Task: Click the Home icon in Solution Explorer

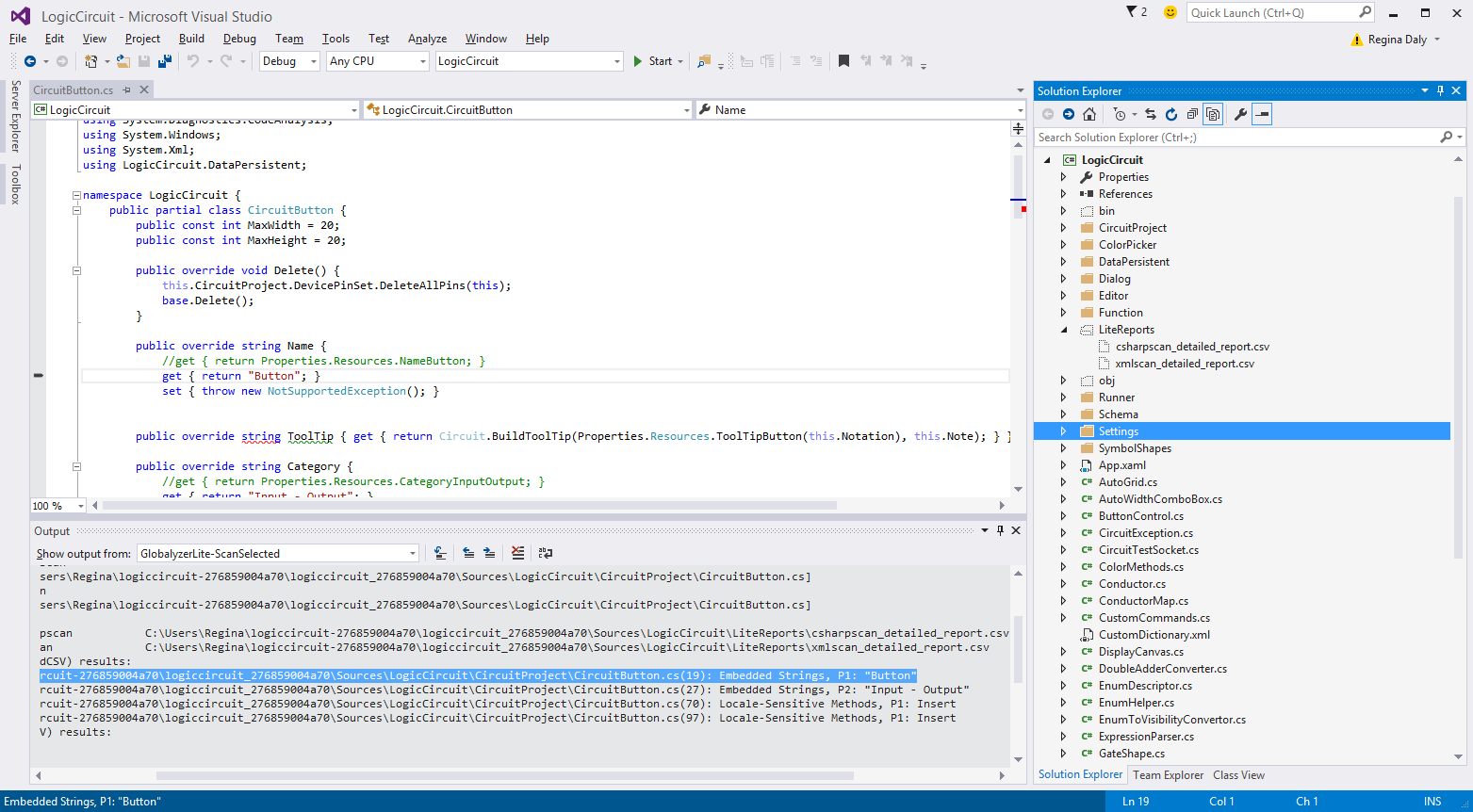Action: pyautogui.click(x=1089, y=114)
